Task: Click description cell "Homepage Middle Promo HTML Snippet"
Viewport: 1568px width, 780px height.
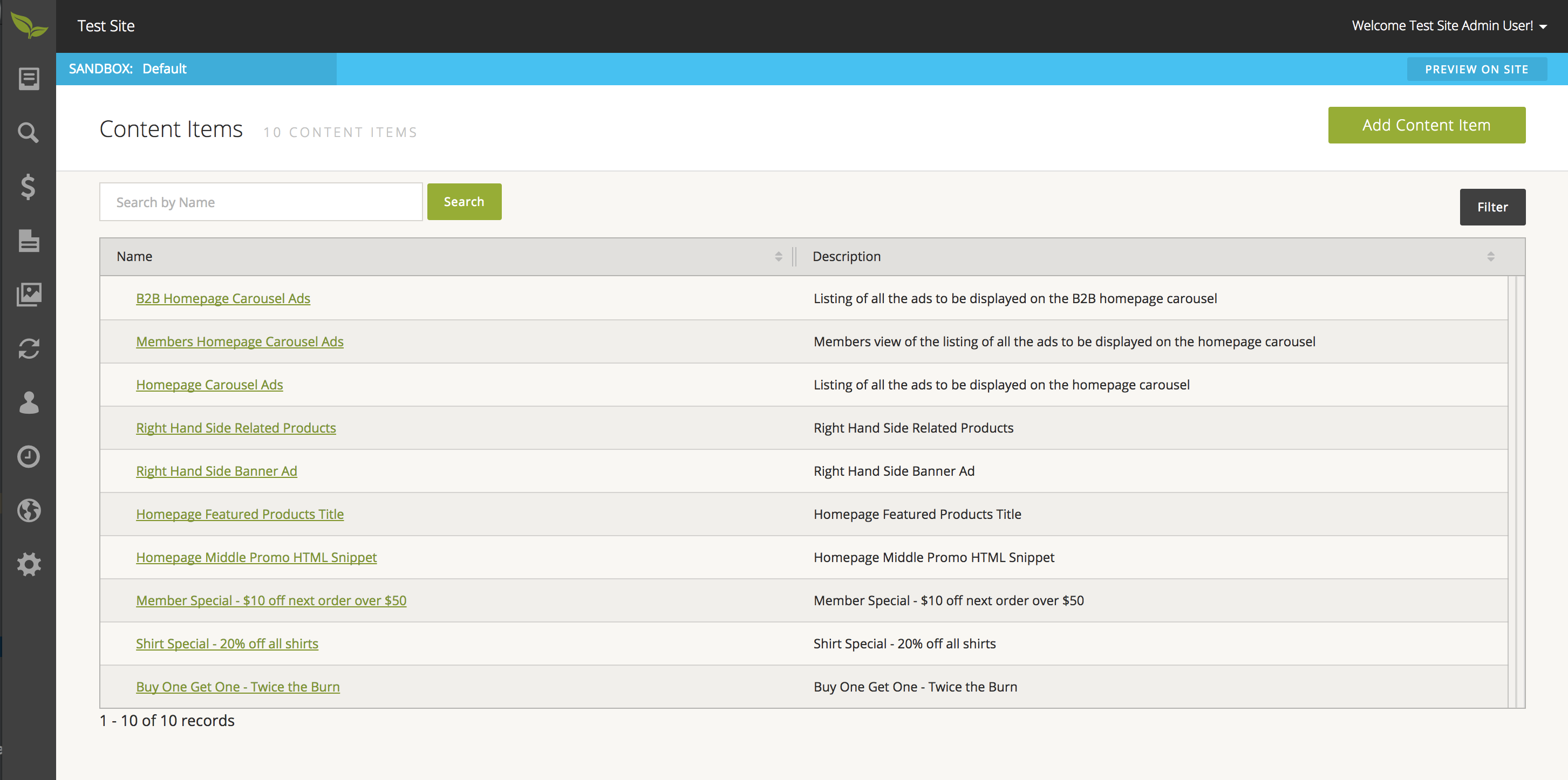Action: [934, 558]
